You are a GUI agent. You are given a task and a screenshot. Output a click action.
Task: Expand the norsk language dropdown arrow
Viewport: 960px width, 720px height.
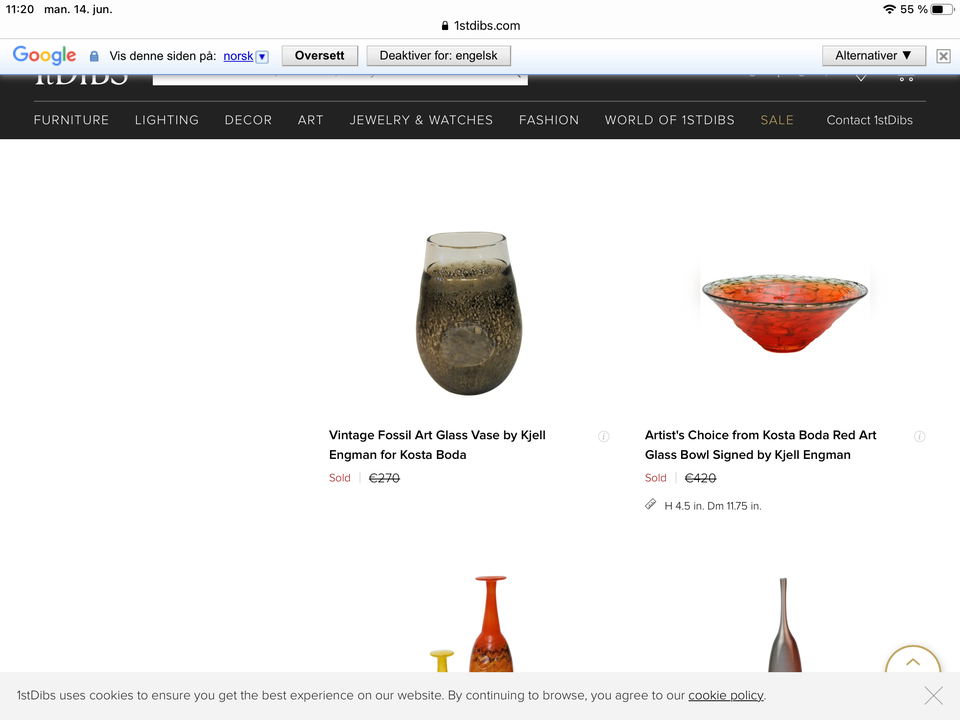262,56
